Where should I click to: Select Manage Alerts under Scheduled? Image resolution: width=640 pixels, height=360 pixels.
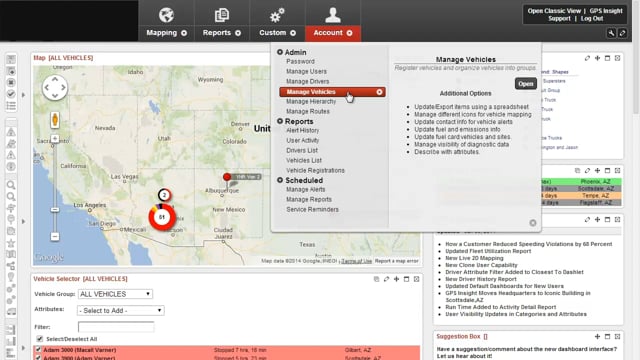click(x=306, y=189)
